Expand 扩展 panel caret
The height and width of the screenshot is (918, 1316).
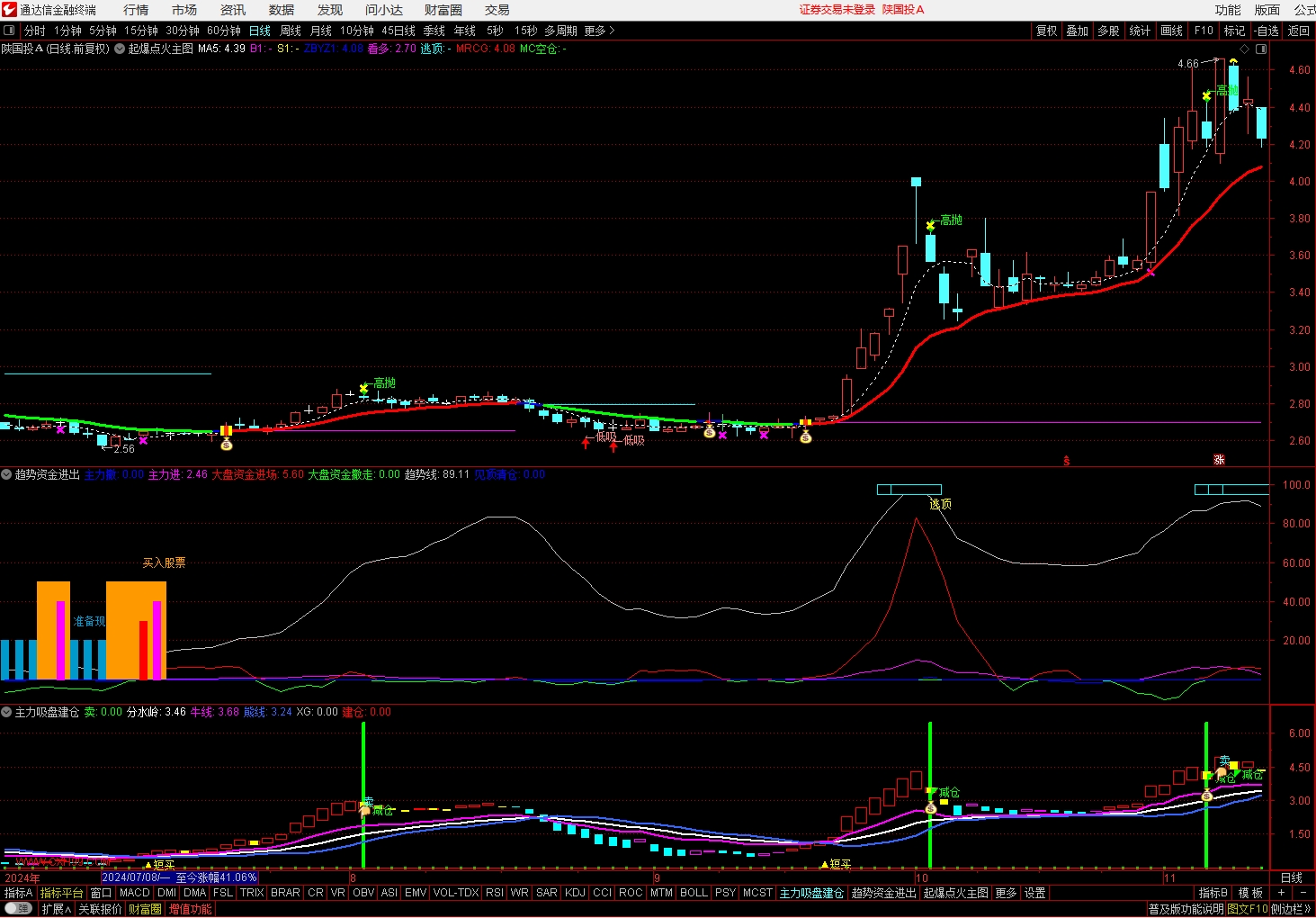click(x=56, y=909)
